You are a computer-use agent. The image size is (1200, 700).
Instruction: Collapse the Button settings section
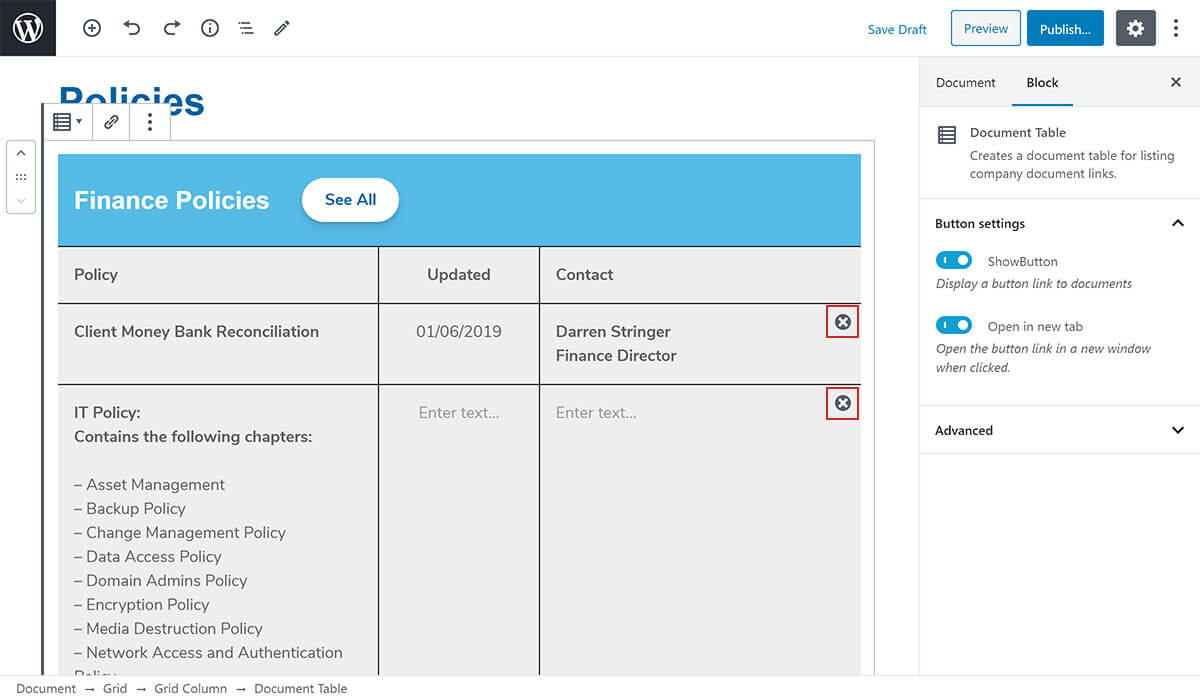(x=1177, y=223)
